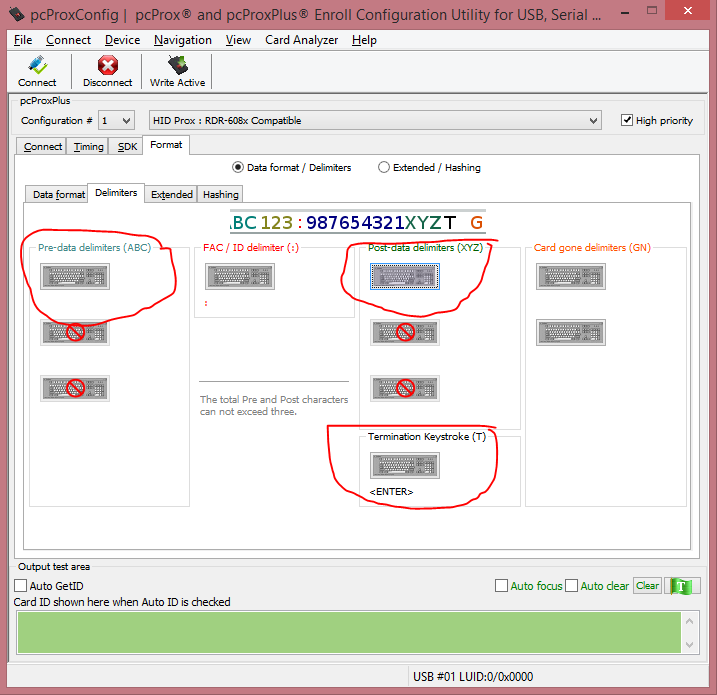Open the Card Analyzer menu
This screenshot has width=717, height=695.
tap(302, 40)
